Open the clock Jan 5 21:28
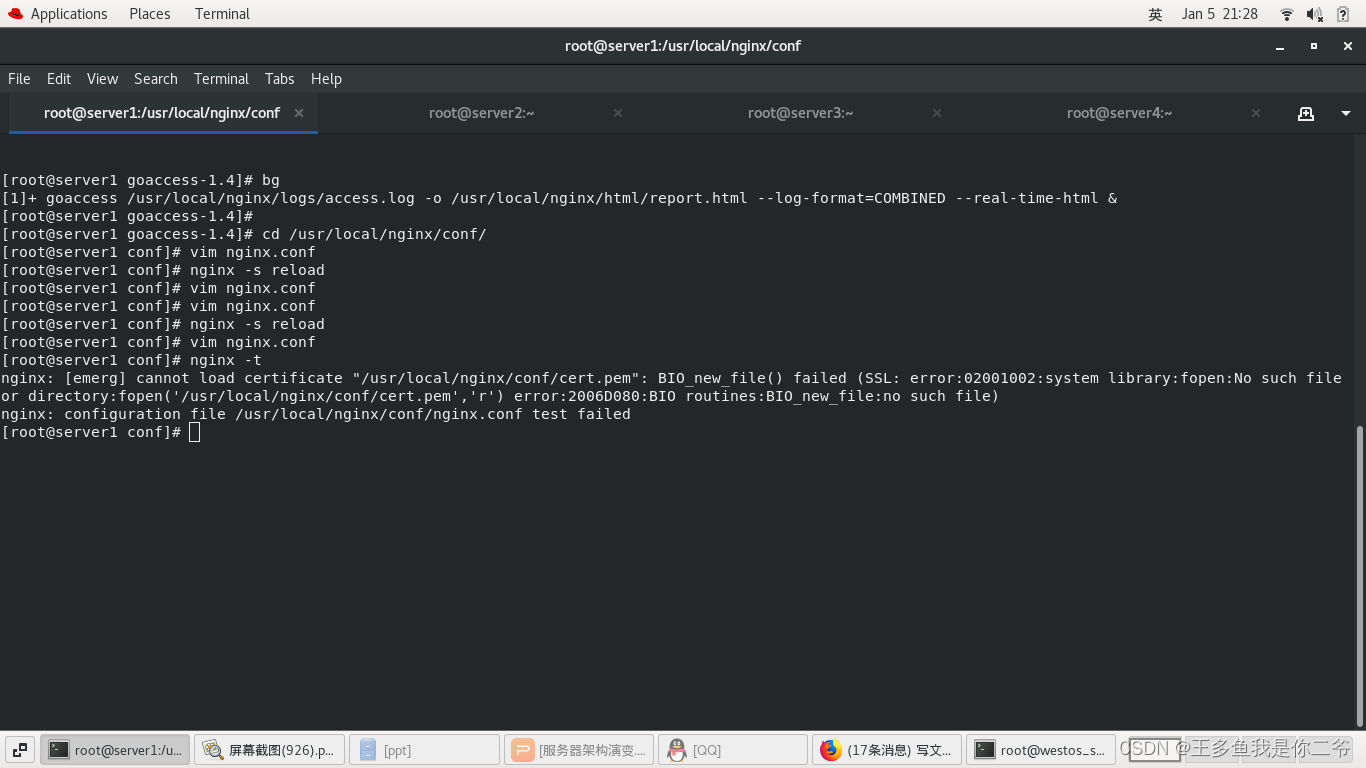1366x768 pixels. [1219, 14]
